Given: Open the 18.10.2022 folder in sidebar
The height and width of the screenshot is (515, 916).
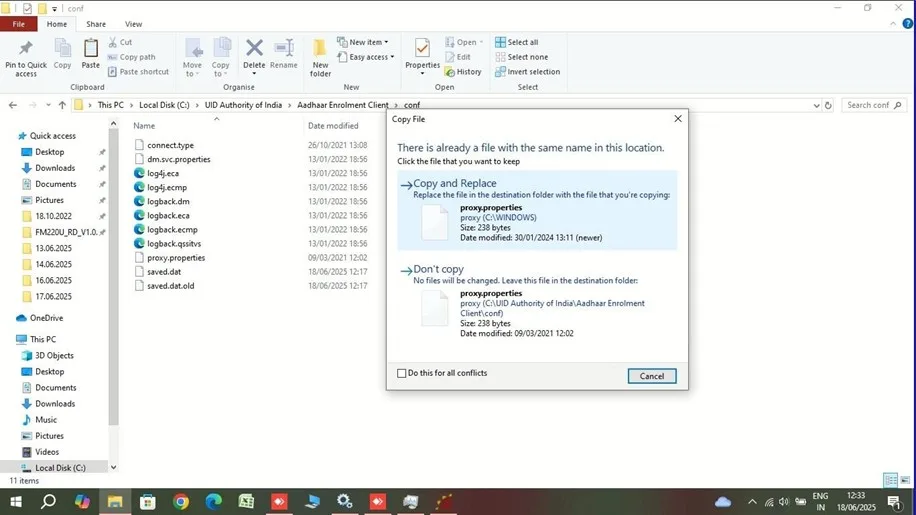Looking at the screenshot, I should (x=53, y=216).
